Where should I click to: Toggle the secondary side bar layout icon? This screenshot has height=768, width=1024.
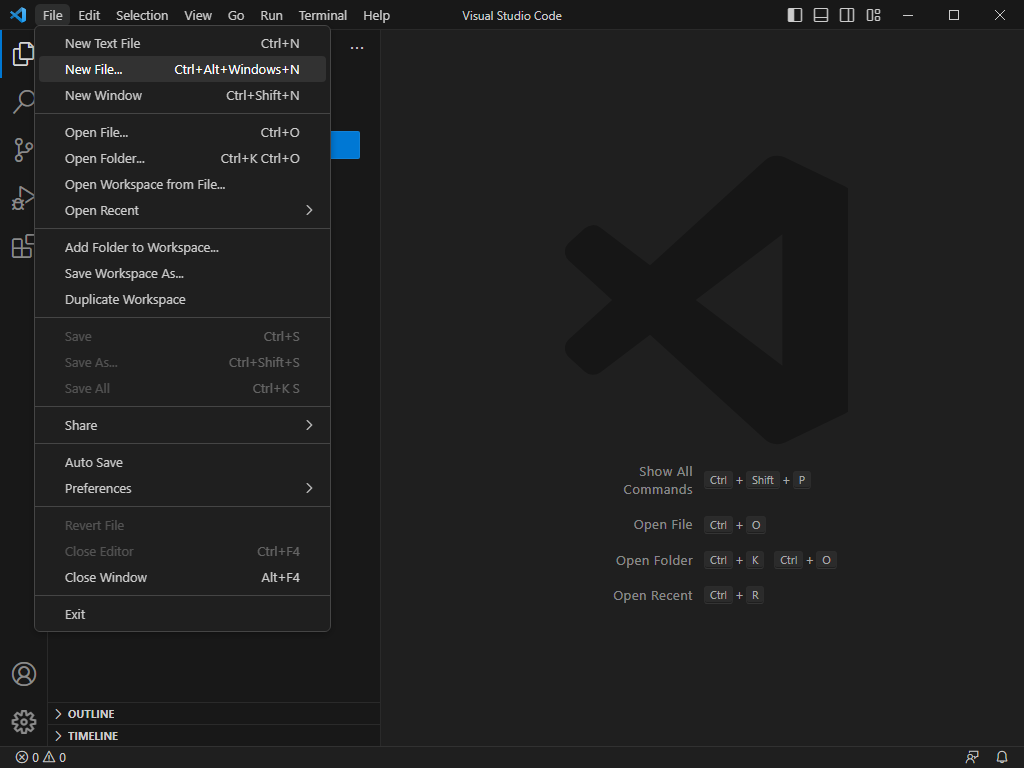847,15
